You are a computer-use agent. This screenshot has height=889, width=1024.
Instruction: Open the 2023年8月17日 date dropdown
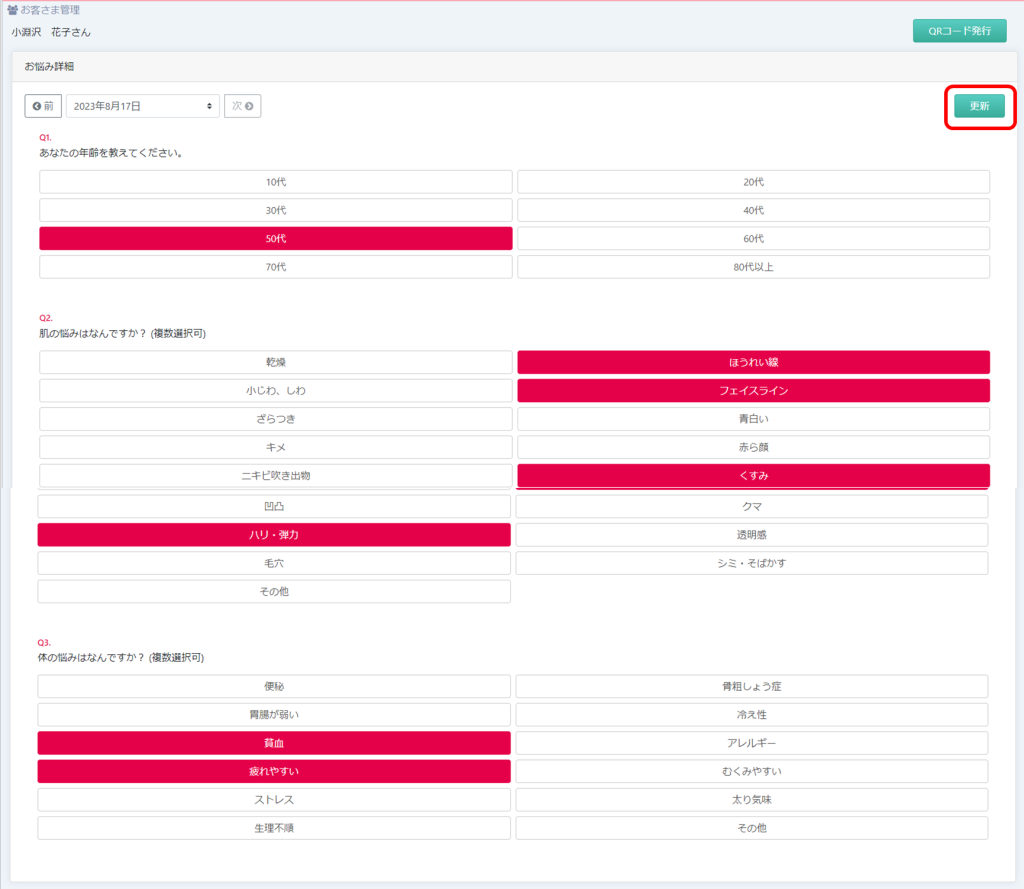pyautogui.click(x=143, y=106)
